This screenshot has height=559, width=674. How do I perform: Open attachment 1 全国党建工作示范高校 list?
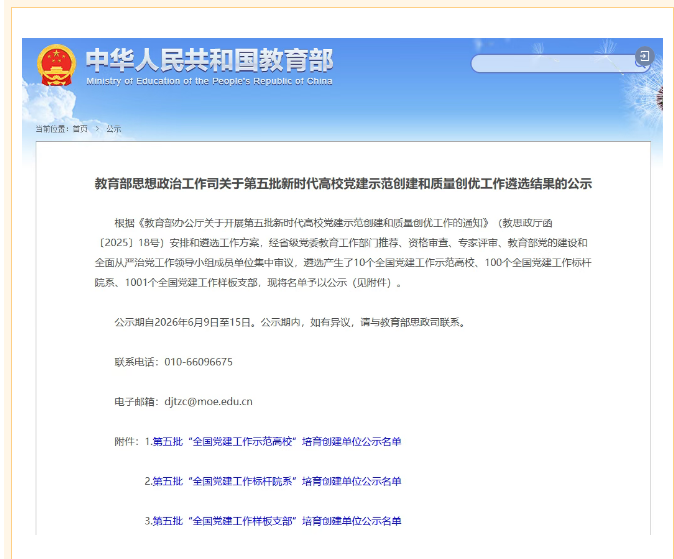(x=277, y=442)
